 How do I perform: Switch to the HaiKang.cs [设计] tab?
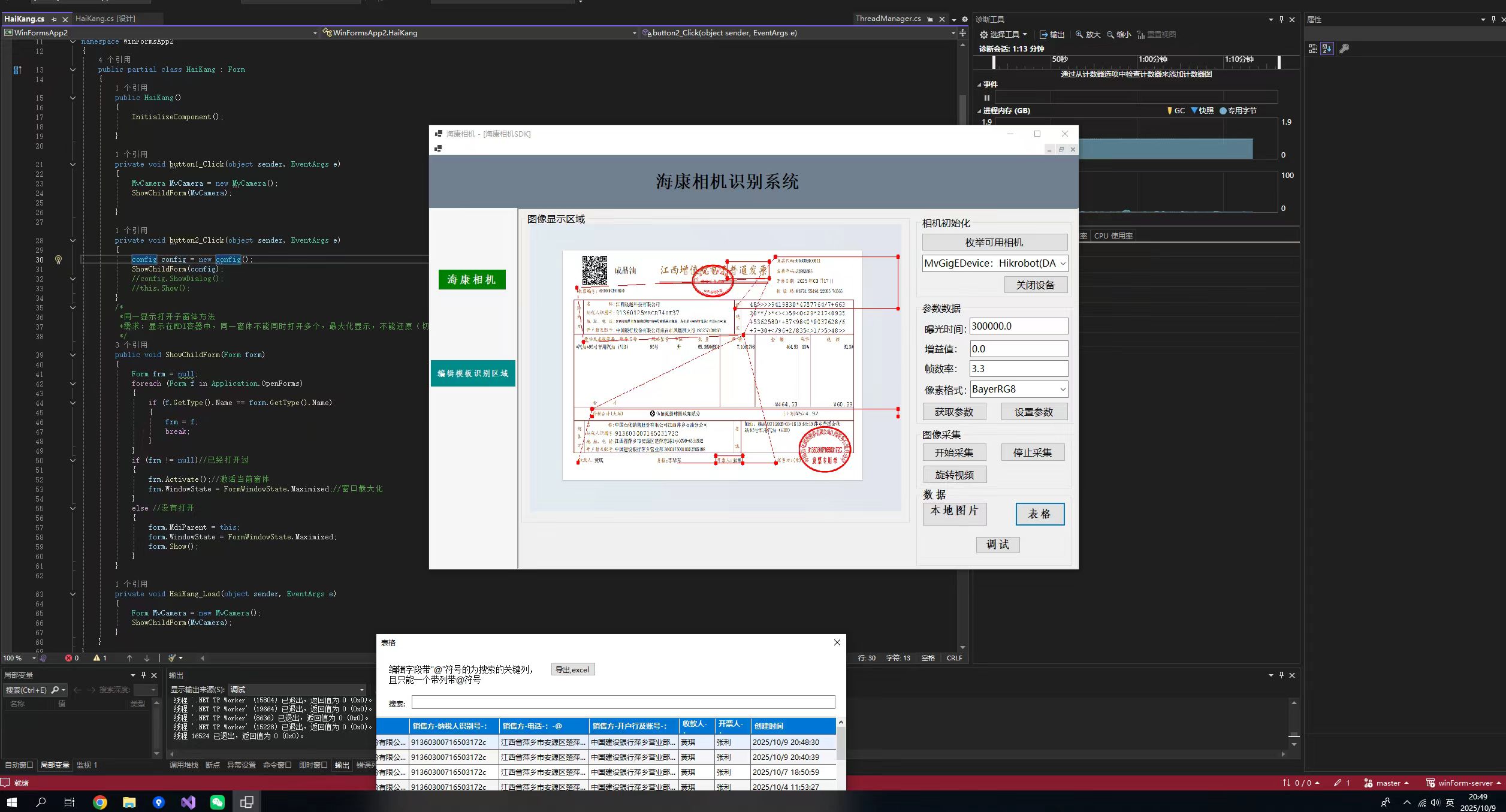coord(105,19)
